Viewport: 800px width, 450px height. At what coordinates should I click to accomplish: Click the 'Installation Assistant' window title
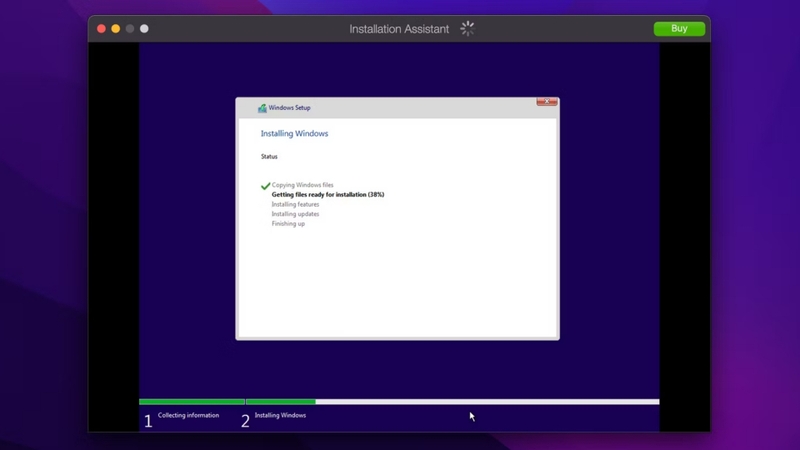pyautogui.click(x=399, y=29)
